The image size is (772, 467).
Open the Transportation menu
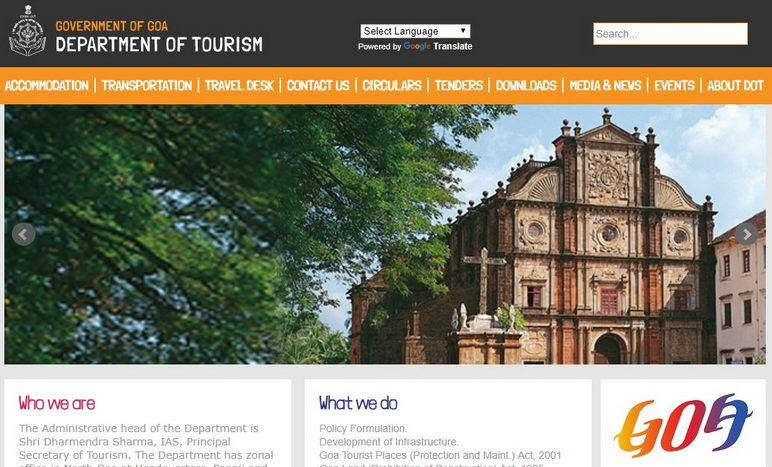[147, 86]
